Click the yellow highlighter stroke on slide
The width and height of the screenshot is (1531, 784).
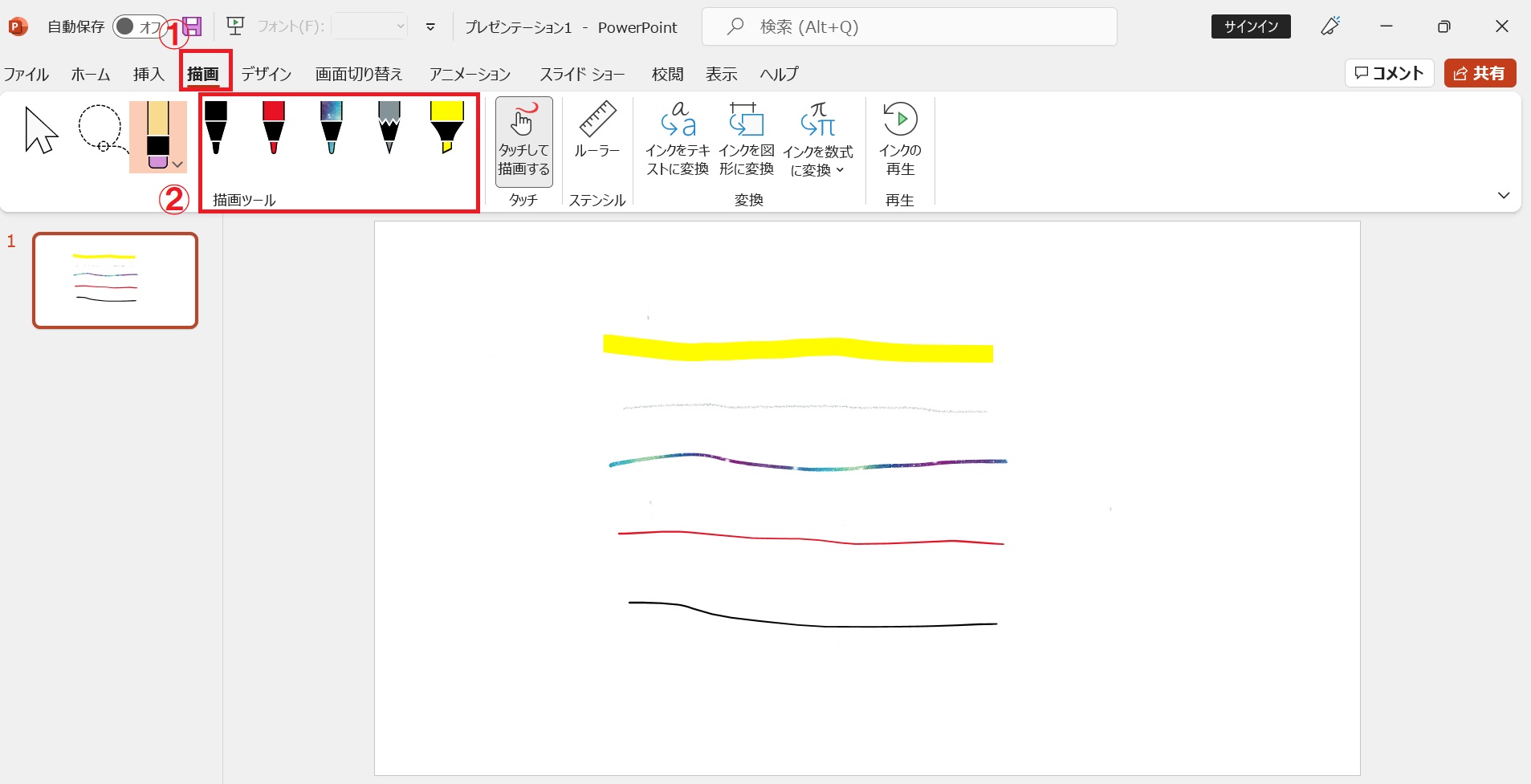798,348
